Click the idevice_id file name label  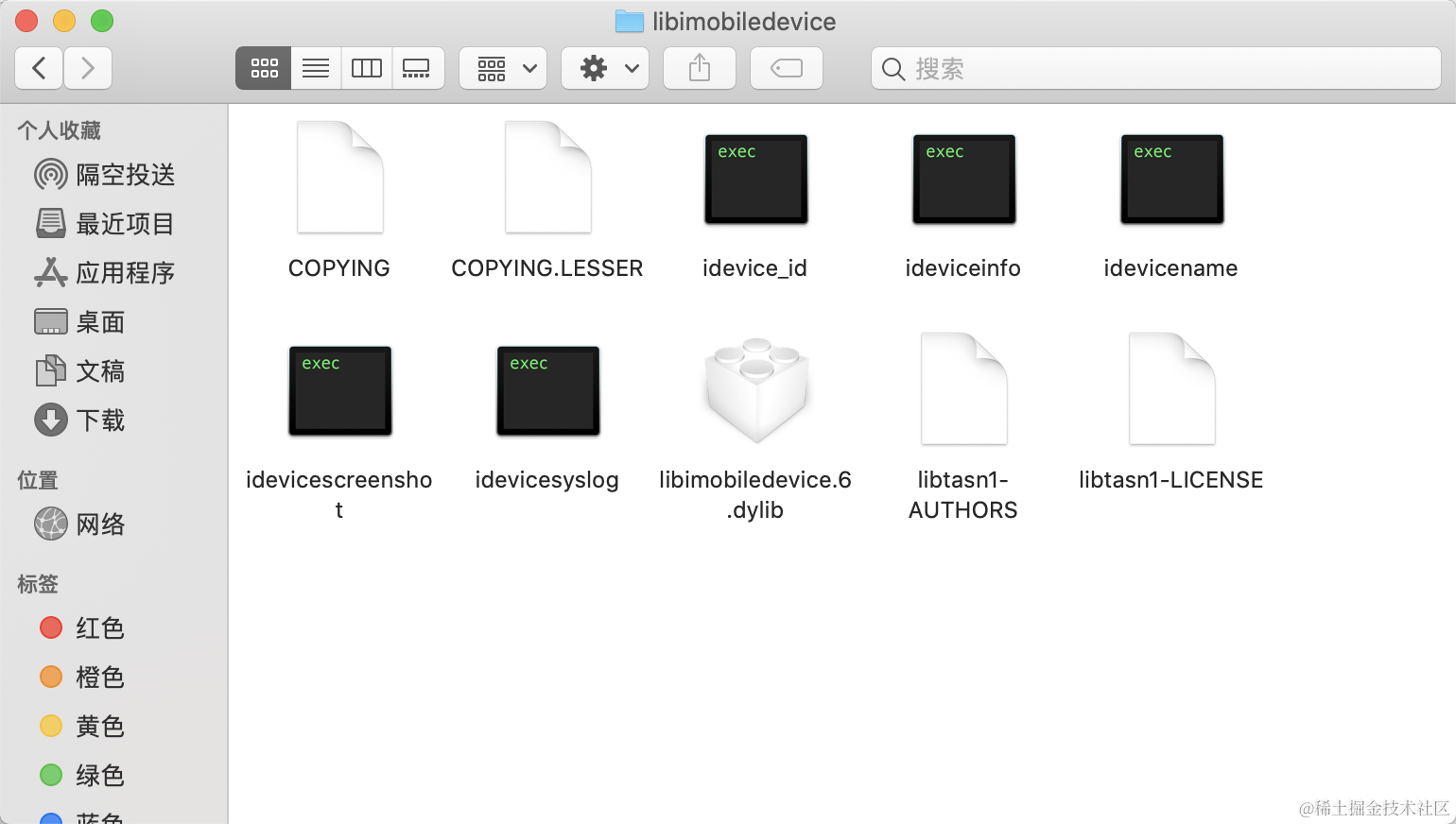point(754,268)
